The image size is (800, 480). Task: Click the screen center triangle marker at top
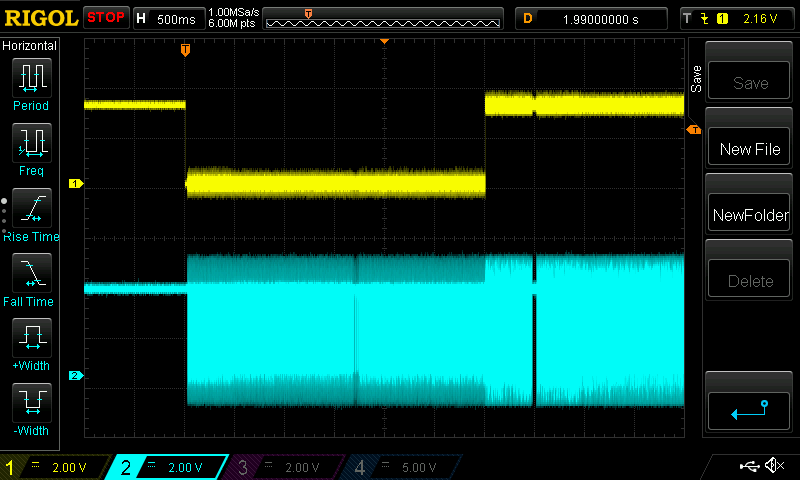tap(384, 41)
